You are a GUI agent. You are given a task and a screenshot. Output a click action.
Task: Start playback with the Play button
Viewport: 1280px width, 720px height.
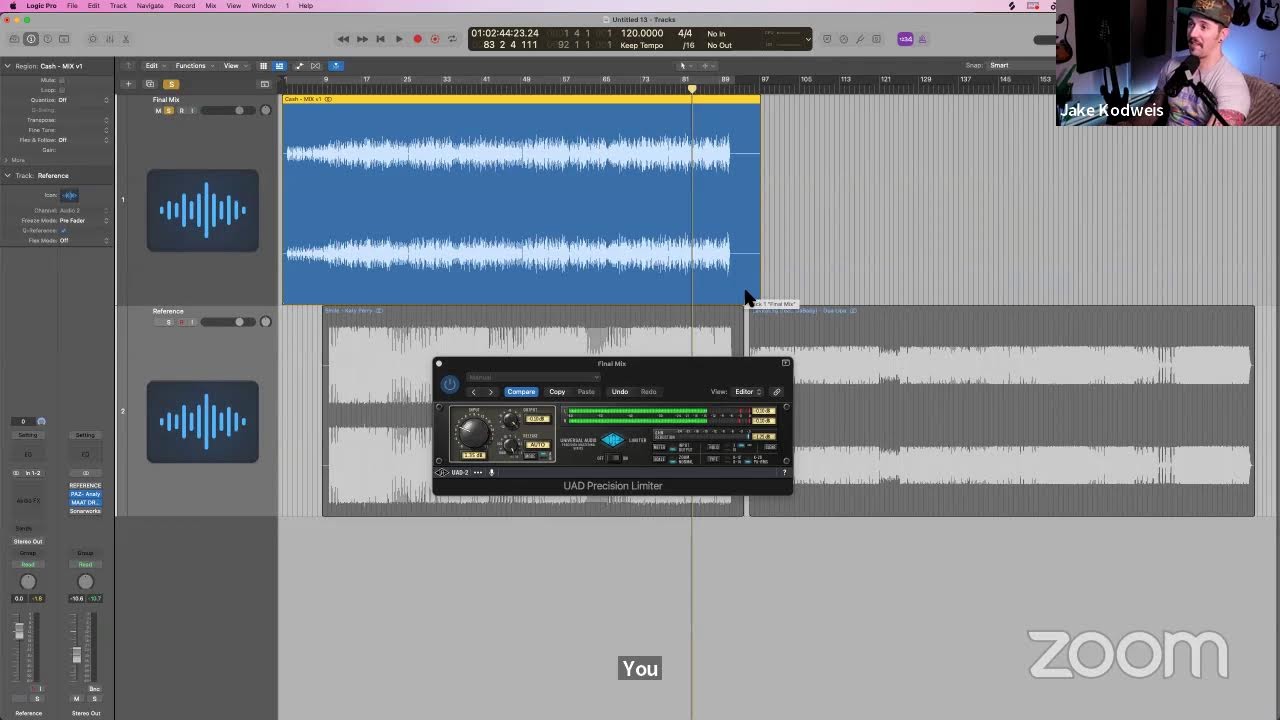[x=399, y=39]
